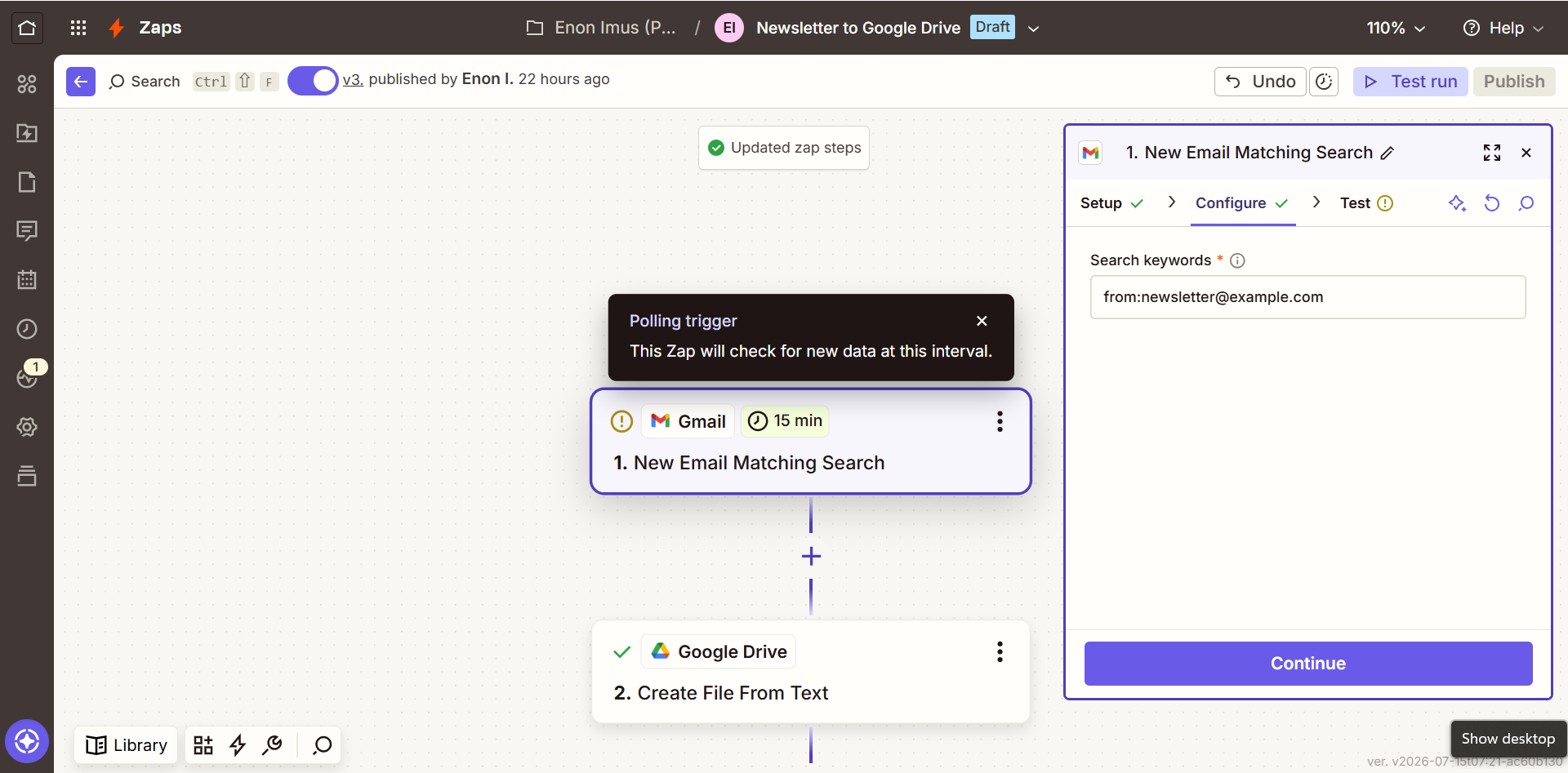Click the Publish button
Screen dimensions: 1568x773
(1514, 81)
